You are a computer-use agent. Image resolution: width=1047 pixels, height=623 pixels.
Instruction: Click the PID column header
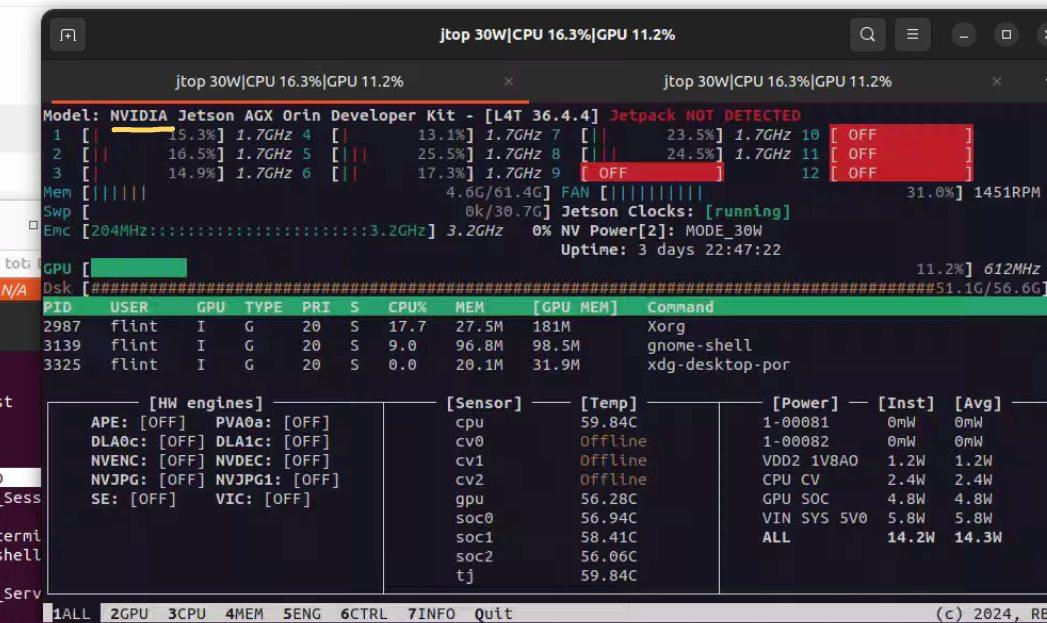pos(57,307)
